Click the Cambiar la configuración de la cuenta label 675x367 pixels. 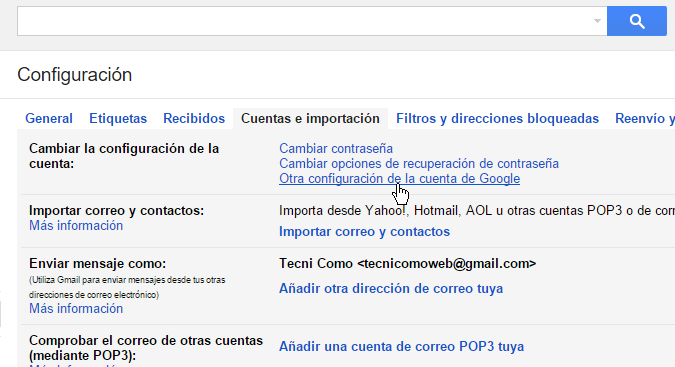[x=124, y=156]
